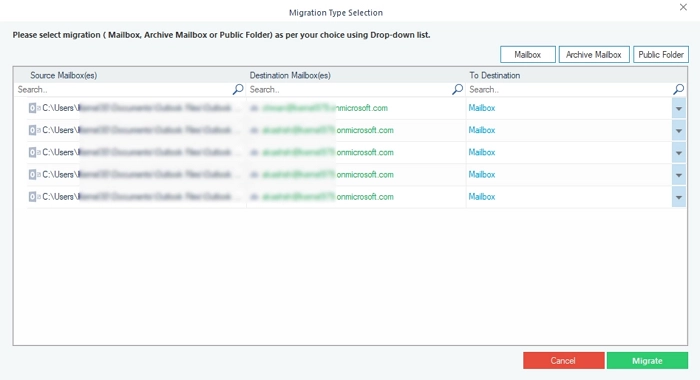The image size is (700, 380).
Task: Click the Outlook file icon in fourth row
Action: coord(34,174)
